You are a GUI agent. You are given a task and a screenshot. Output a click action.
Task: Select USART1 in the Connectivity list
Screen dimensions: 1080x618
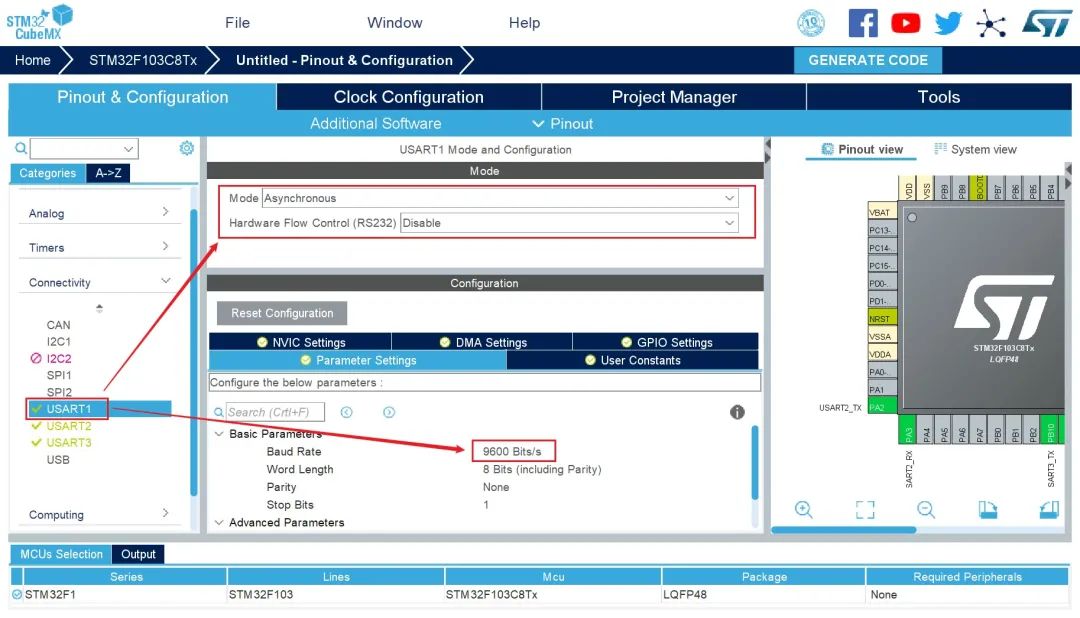click(x=69, y=409)
